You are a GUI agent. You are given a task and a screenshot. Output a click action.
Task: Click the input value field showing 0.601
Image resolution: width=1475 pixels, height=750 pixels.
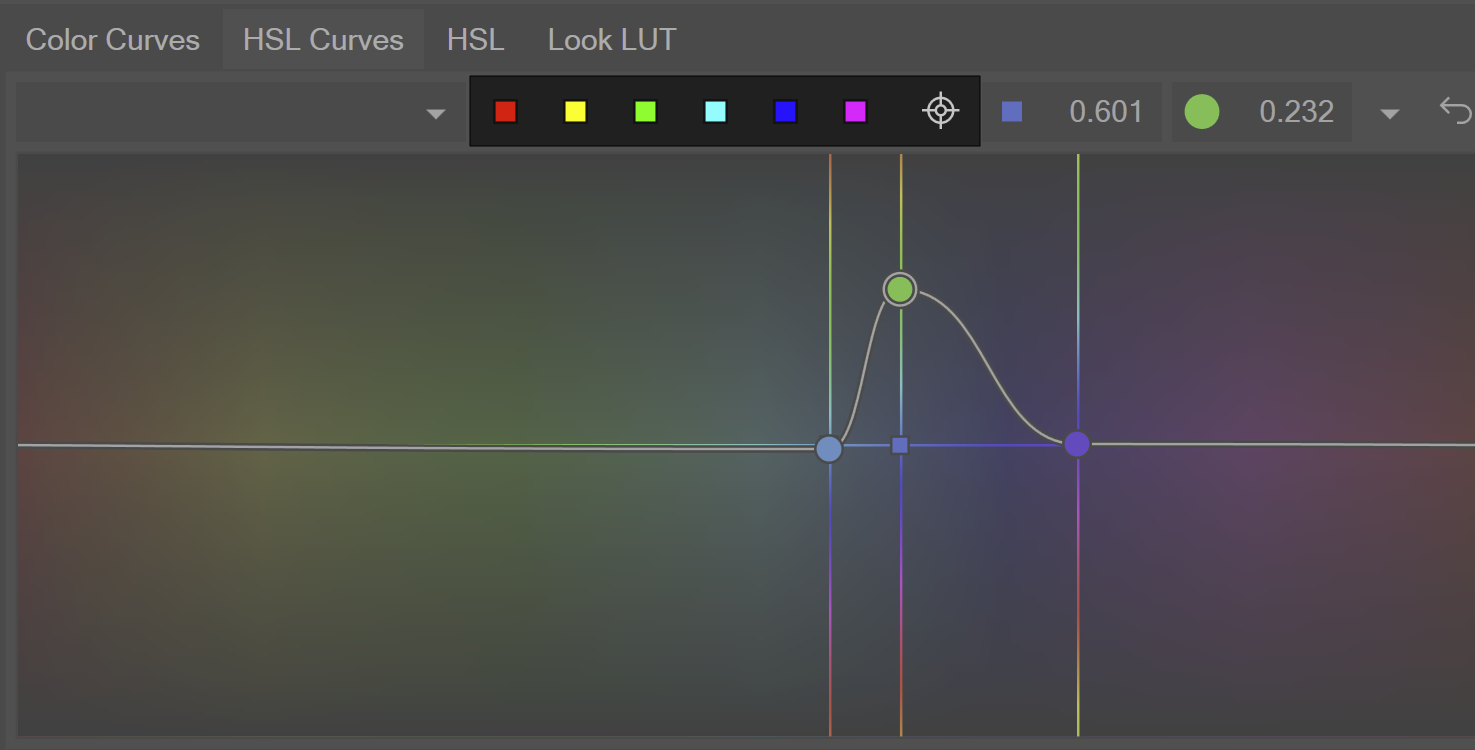click(x=1105, y=112)
